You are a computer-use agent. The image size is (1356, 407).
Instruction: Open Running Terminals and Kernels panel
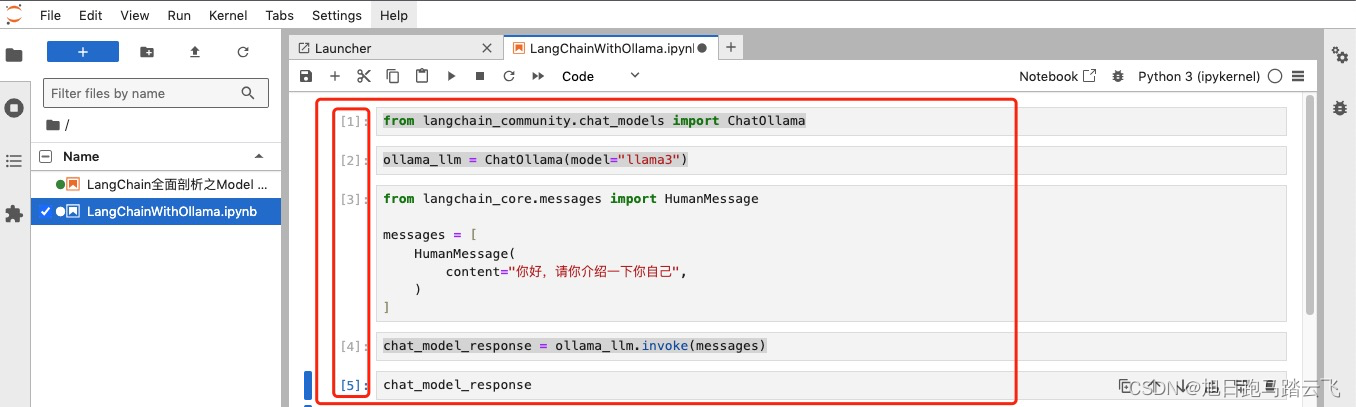pyautogui.click(x=14, y=108)
